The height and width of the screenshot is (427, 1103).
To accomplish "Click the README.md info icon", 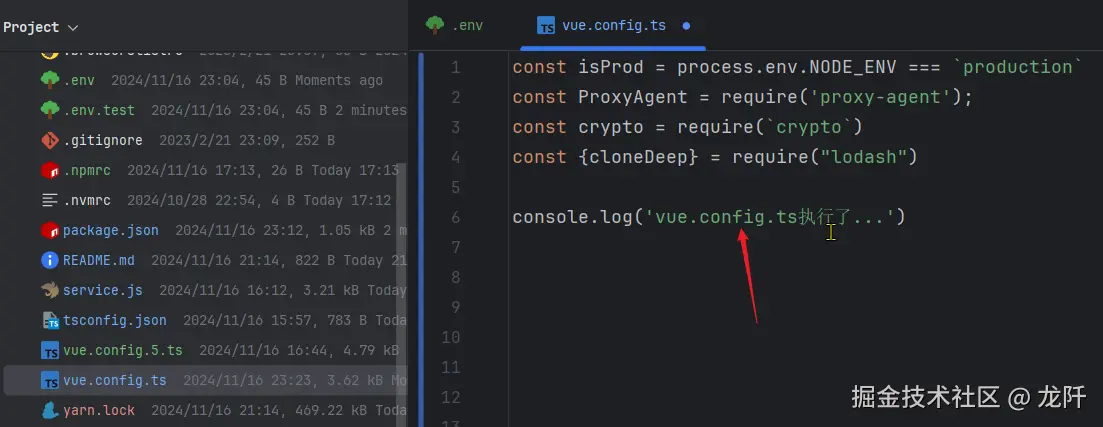I will [x=50, y=260].
